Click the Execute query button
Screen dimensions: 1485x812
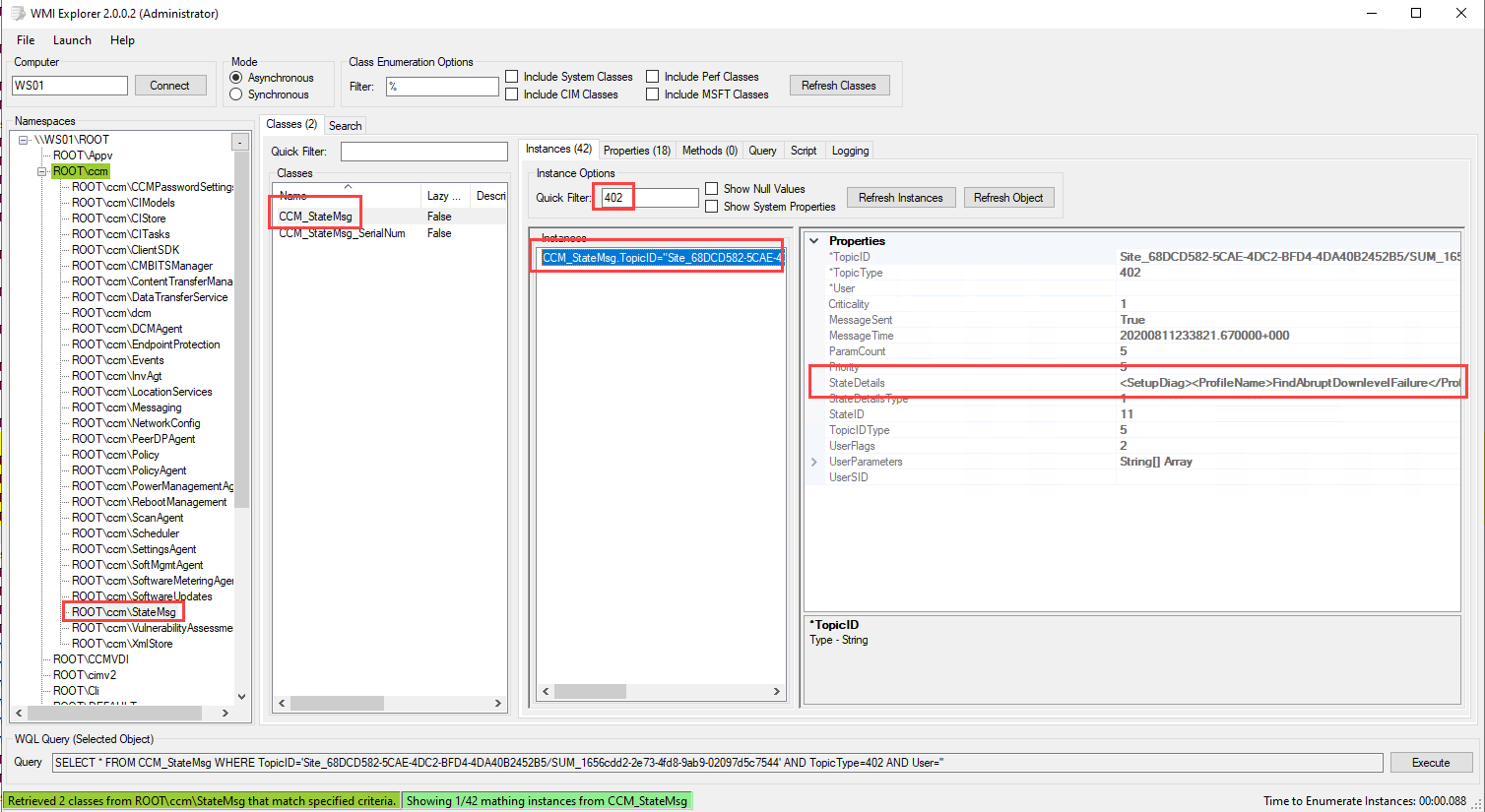[1431, 763]
